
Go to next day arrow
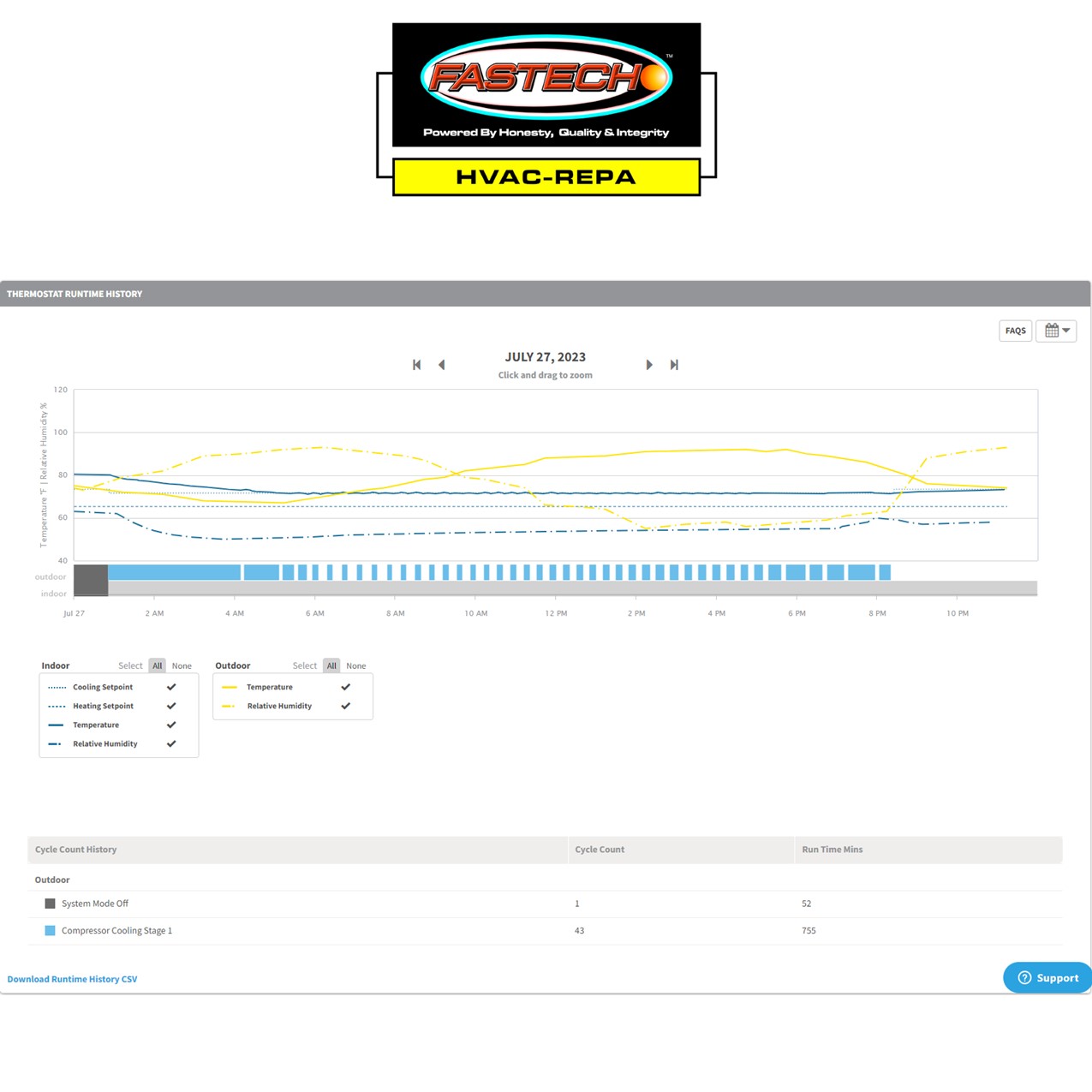point(649,365)
